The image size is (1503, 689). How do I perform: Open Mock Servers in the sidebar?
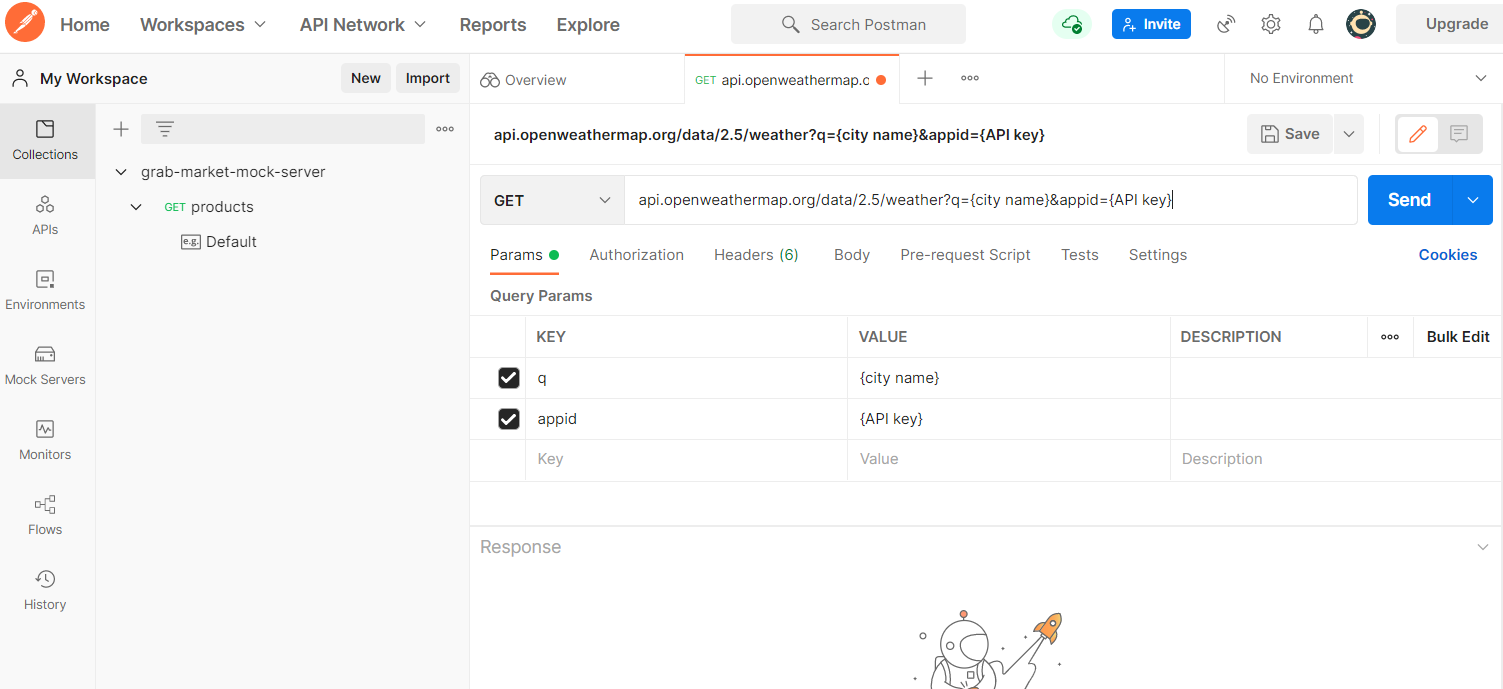[46, 365]
